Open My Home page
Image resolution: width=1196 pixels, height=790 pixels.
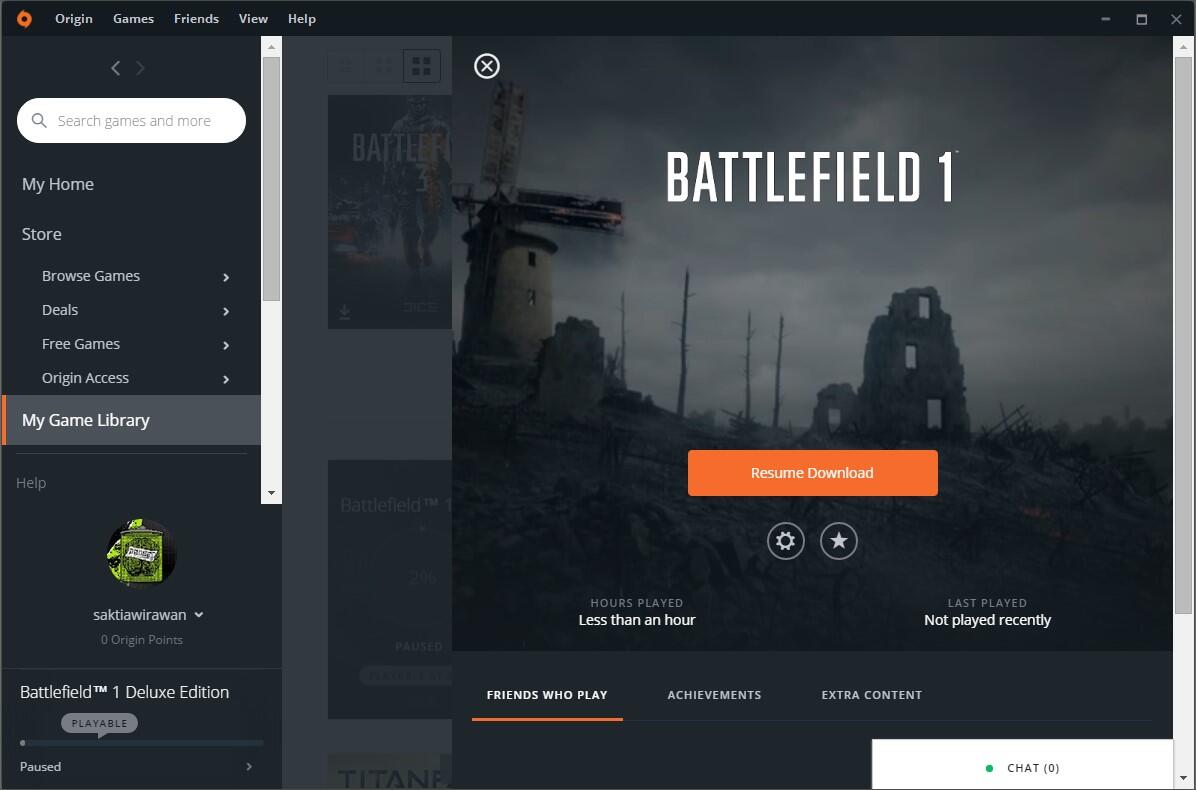(x=58, y=185)
